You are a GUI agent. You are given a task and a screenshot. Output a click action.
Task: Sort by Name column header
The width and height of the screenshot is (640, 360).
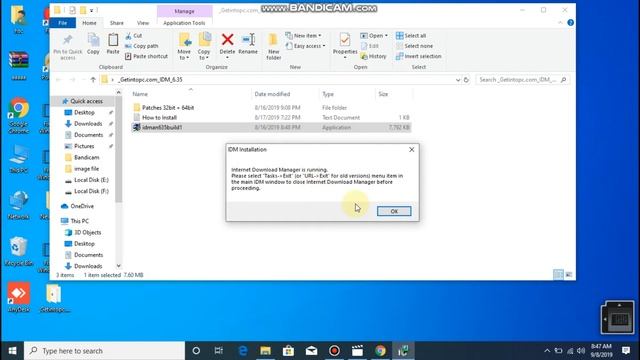tap(140, 94)
